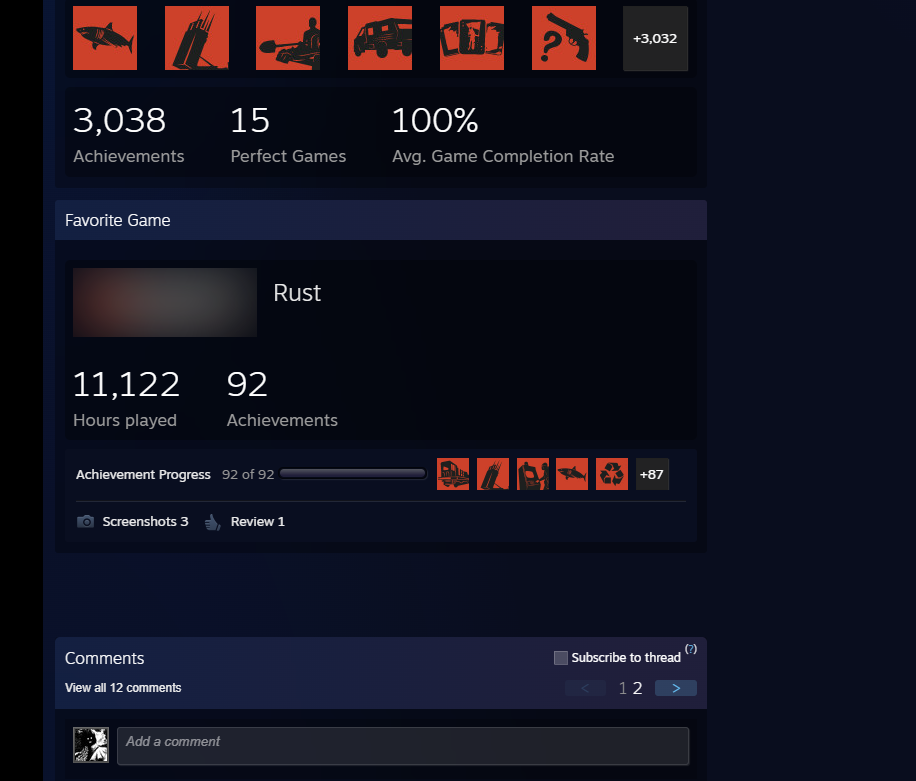
Task: Open the arcade machine achievement icon
Action: tap(533, 474)
